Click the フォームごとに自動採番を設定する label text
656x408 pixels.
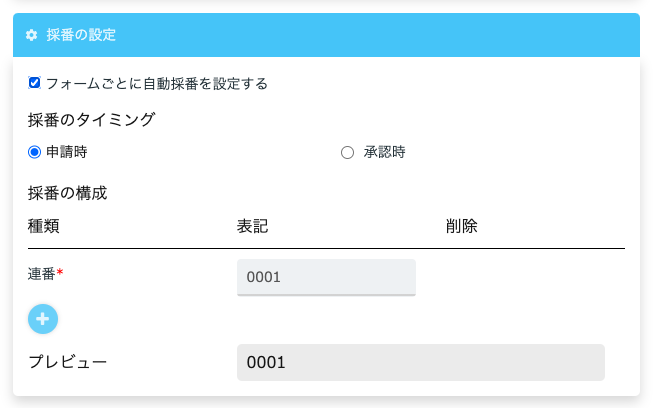point(157,84)
